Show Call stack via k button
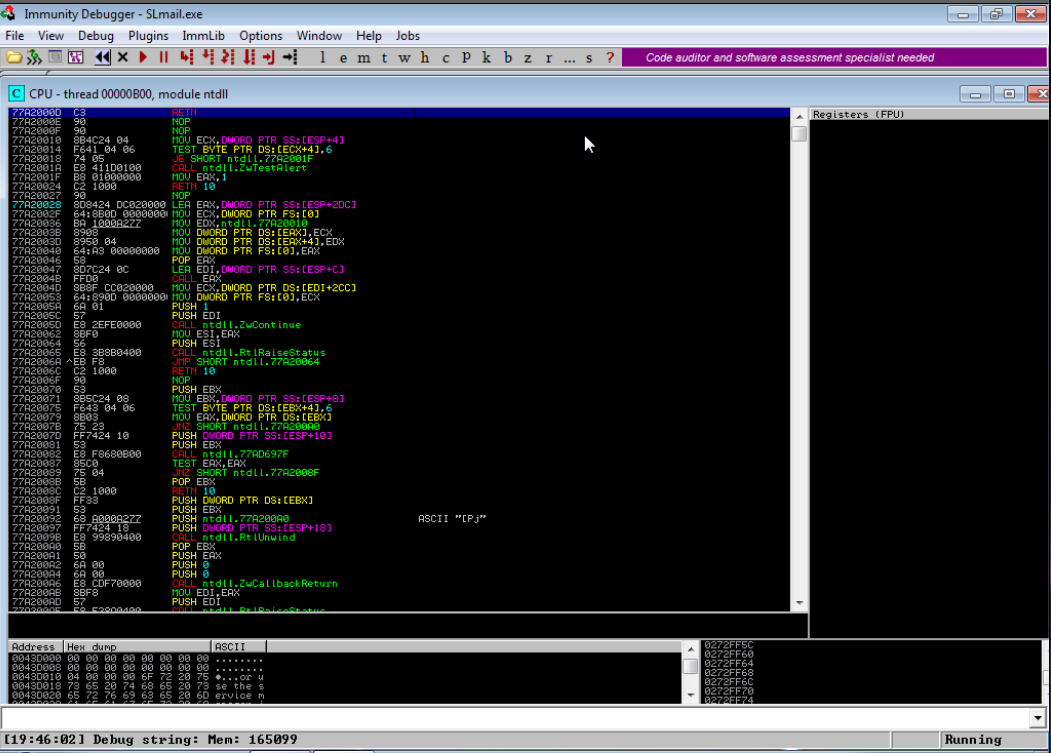The image size is (1051, 753). [x=487, y=58]
